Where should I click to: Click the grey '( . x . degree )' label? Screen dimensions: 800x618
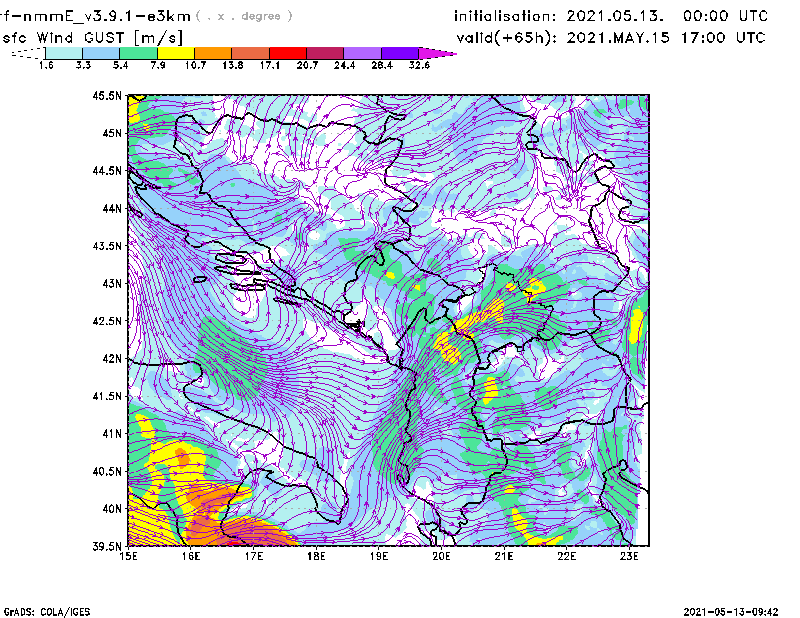244,16
